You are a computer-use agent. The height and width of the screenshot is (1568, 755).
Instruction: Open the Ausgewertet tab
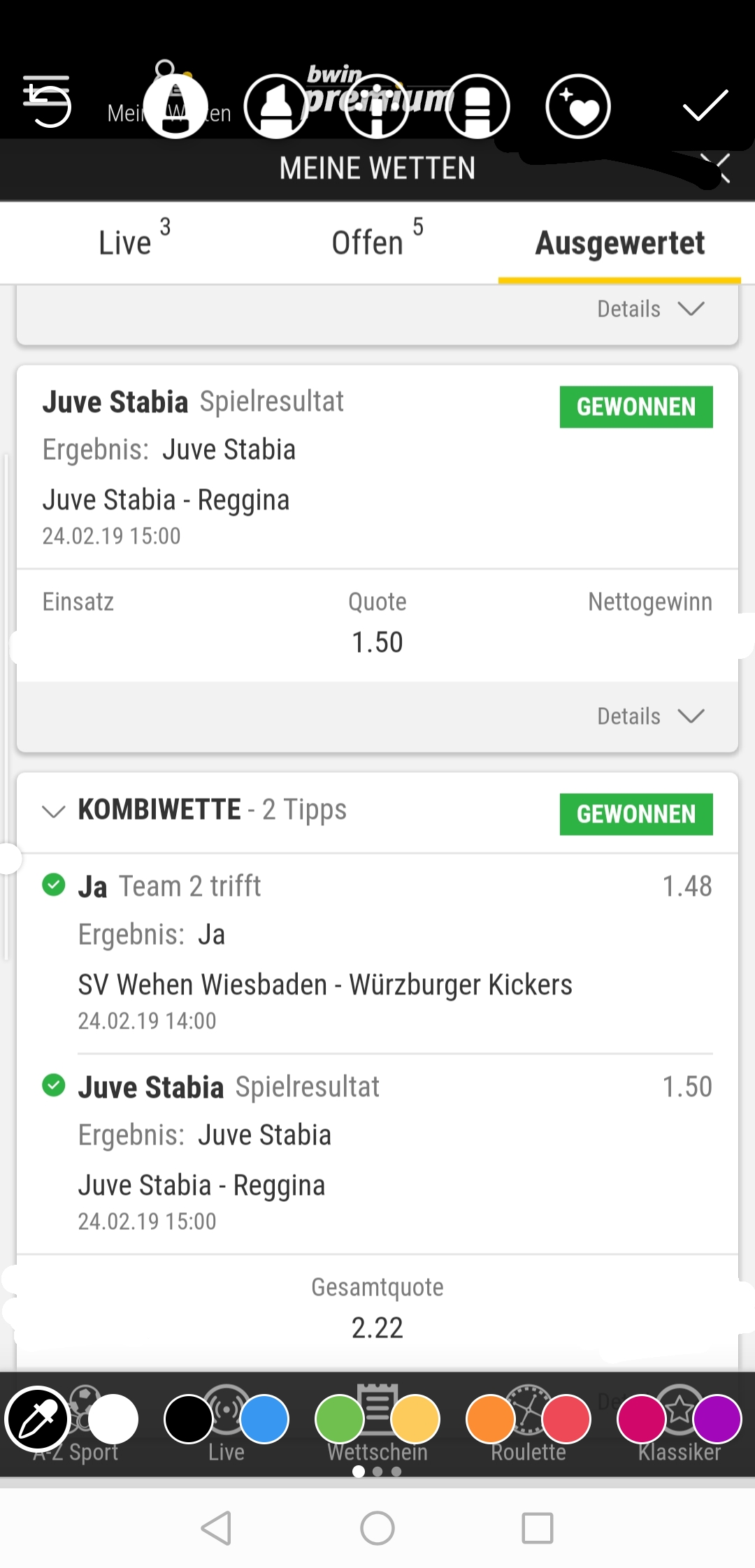620,242
